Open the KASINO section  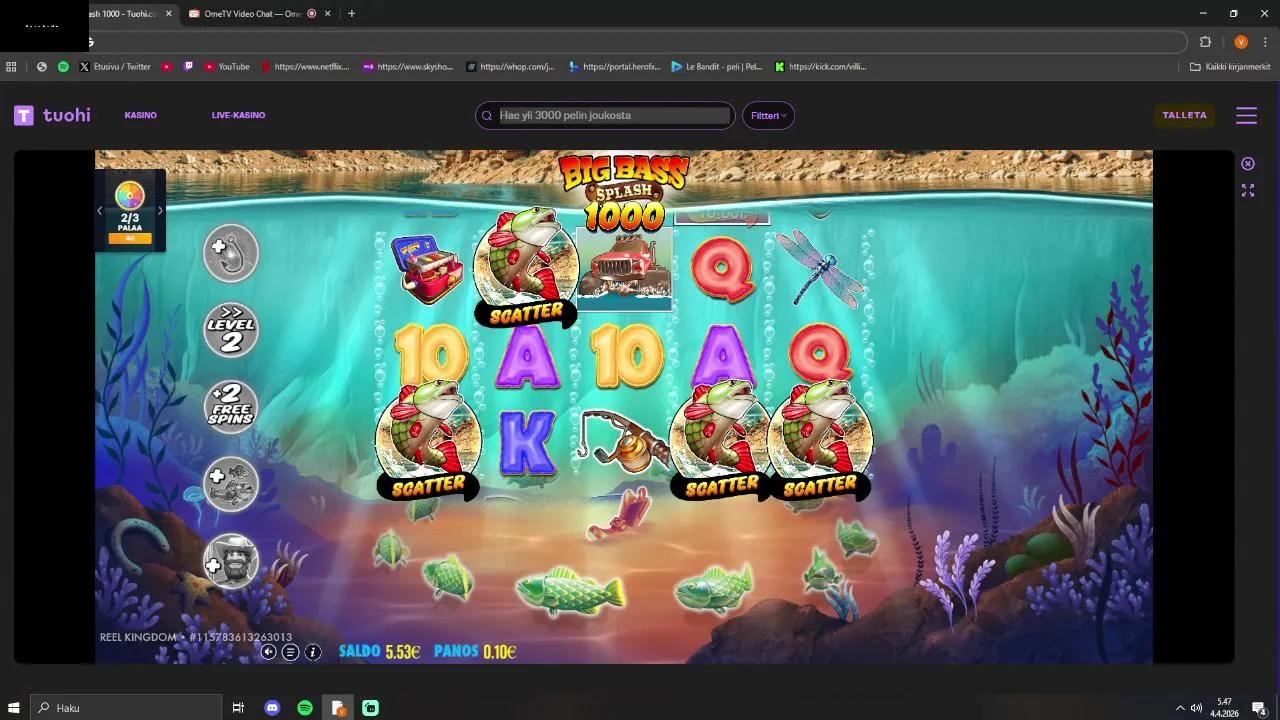(141, 115)
